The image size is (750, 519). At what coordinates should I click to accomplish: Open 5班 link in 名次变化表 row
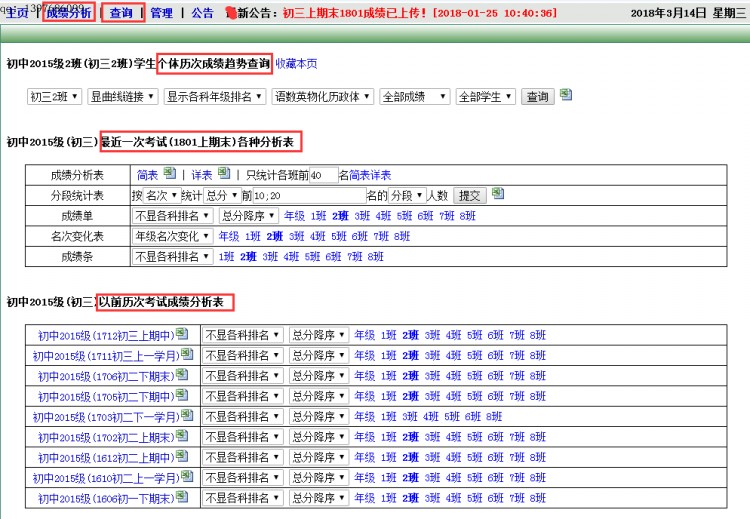click(x=339, y=236)
